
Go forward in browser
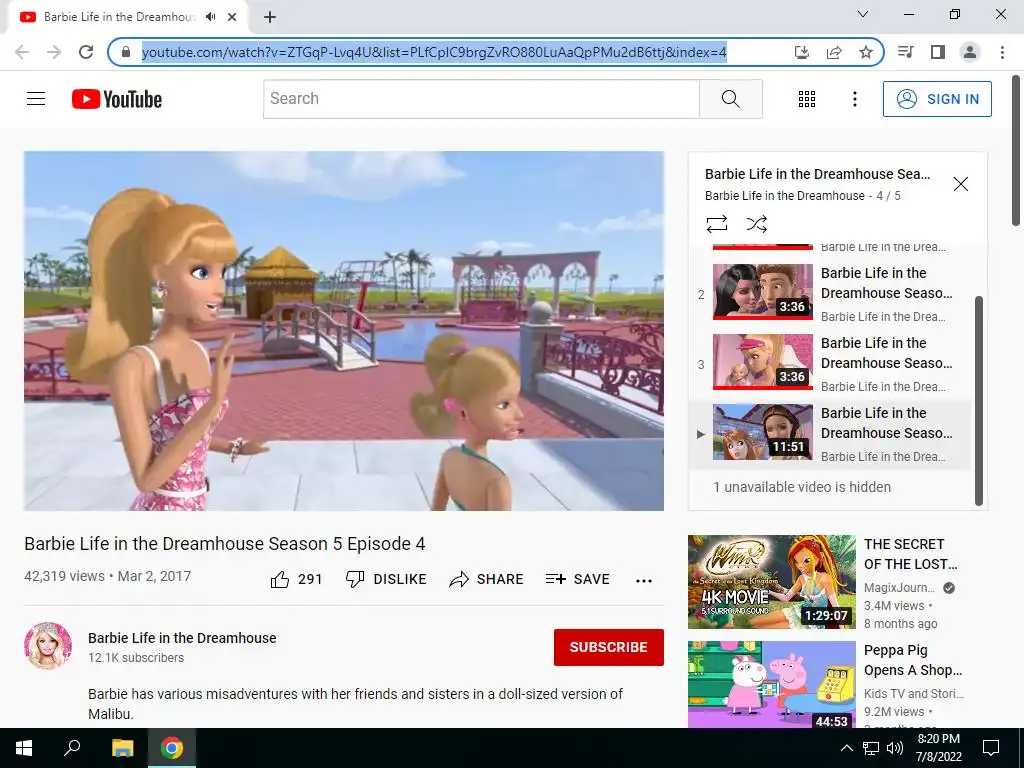[54, 52]
